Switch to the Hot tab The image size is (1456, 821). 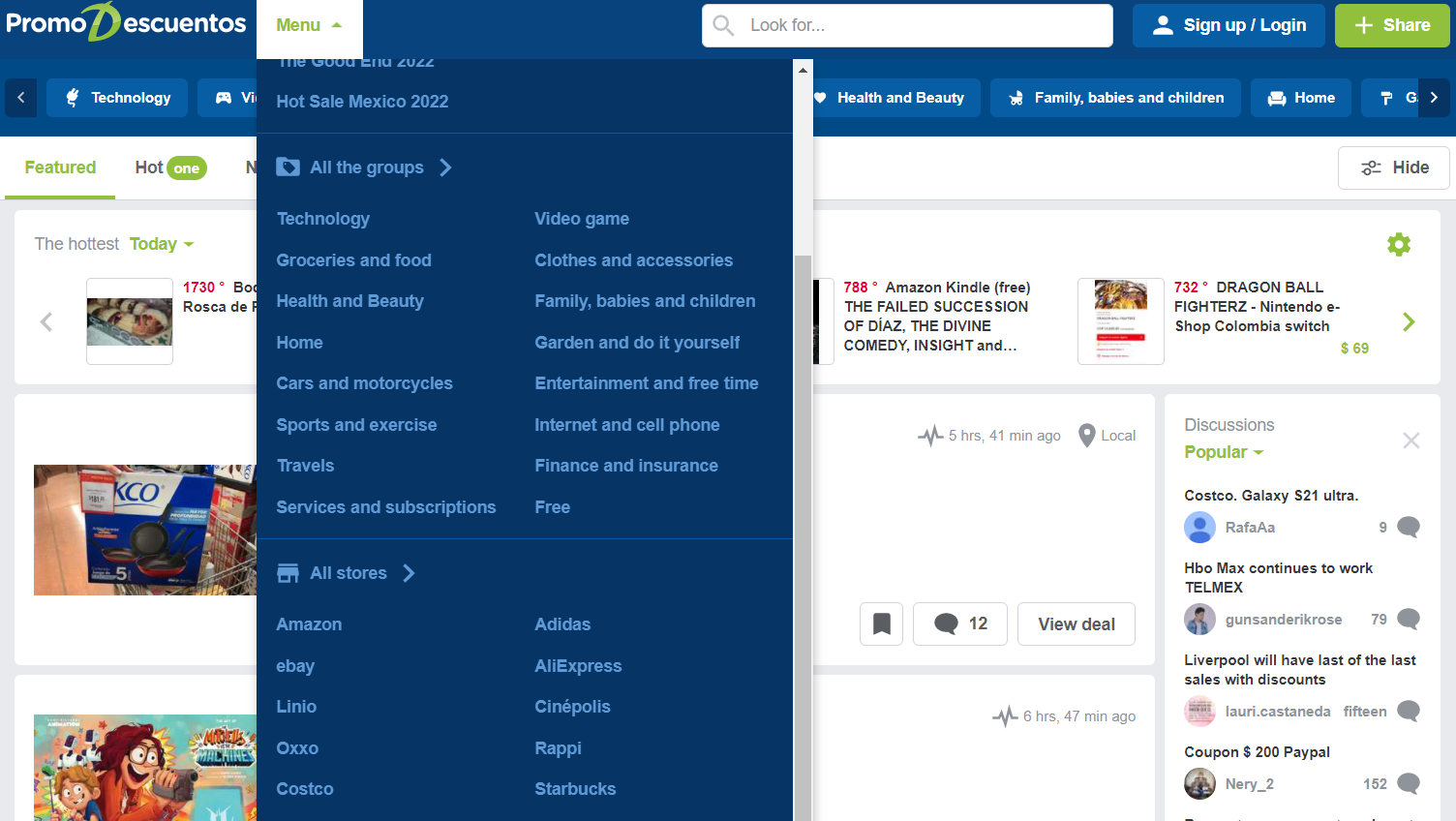[x=170, y=167]
